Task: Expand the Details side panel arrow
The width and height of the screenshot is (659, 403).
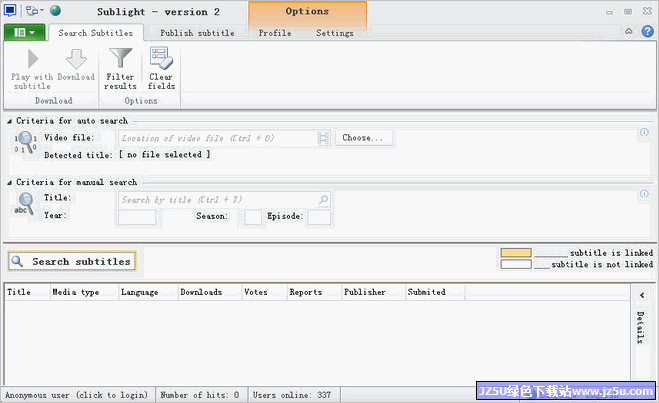Action: (642, 295)
